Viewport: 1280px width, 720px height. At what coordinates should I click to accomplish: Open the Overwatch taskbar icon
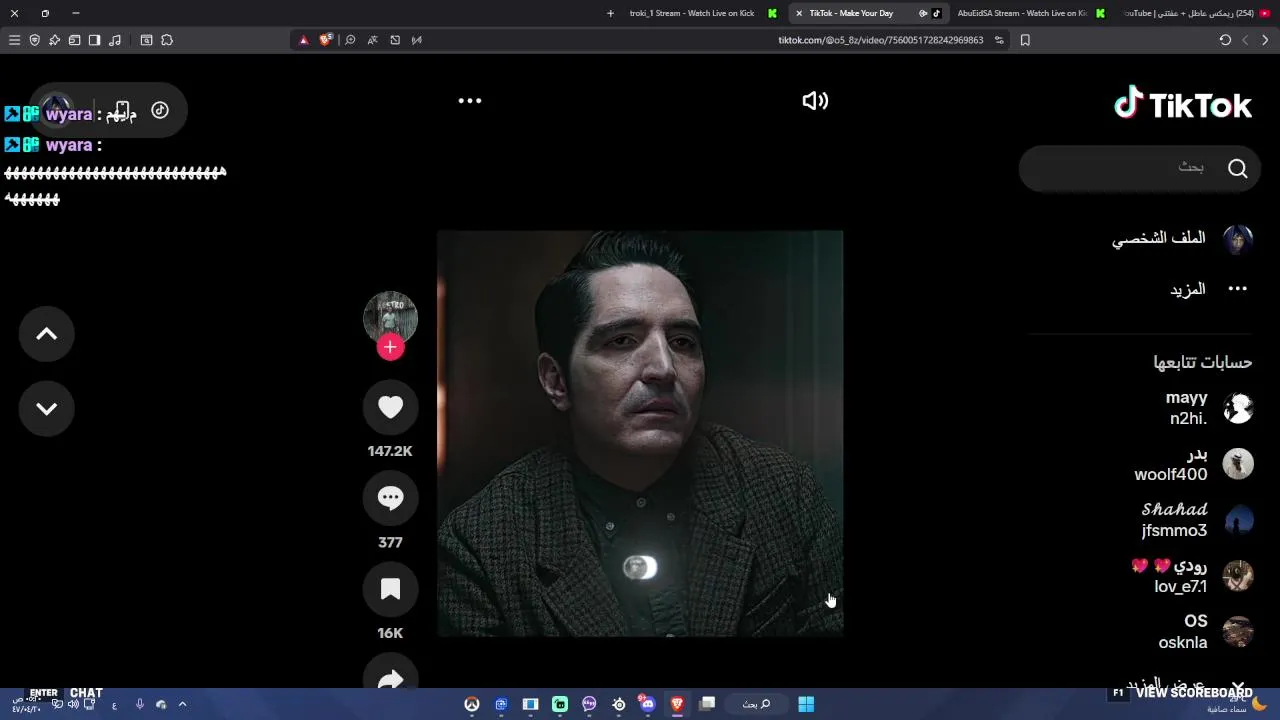click(x=472, y=704)
